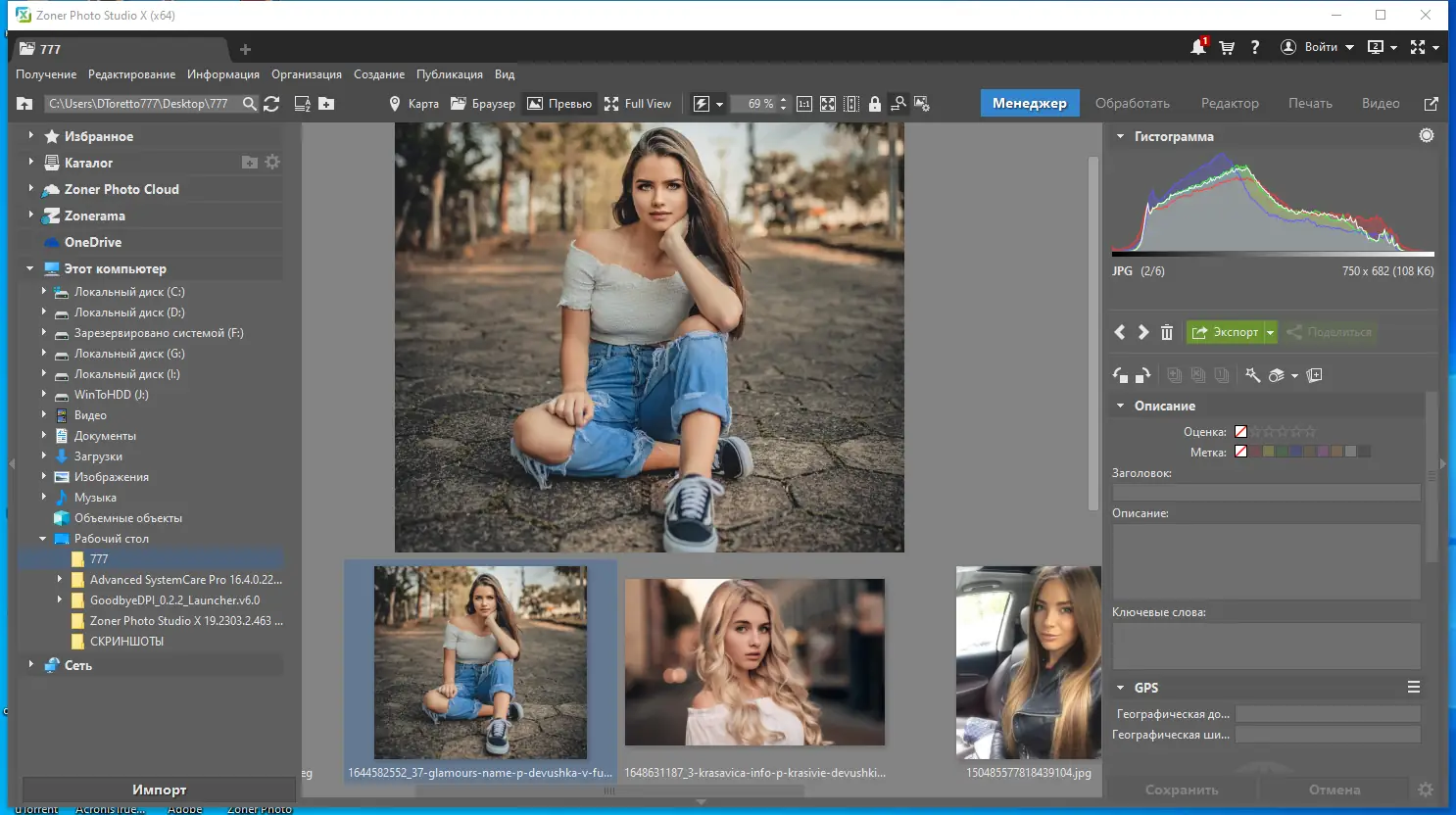Toggle off the Оценка rating checkbox
The image size is (1456, 815).
coord(1240,431)
